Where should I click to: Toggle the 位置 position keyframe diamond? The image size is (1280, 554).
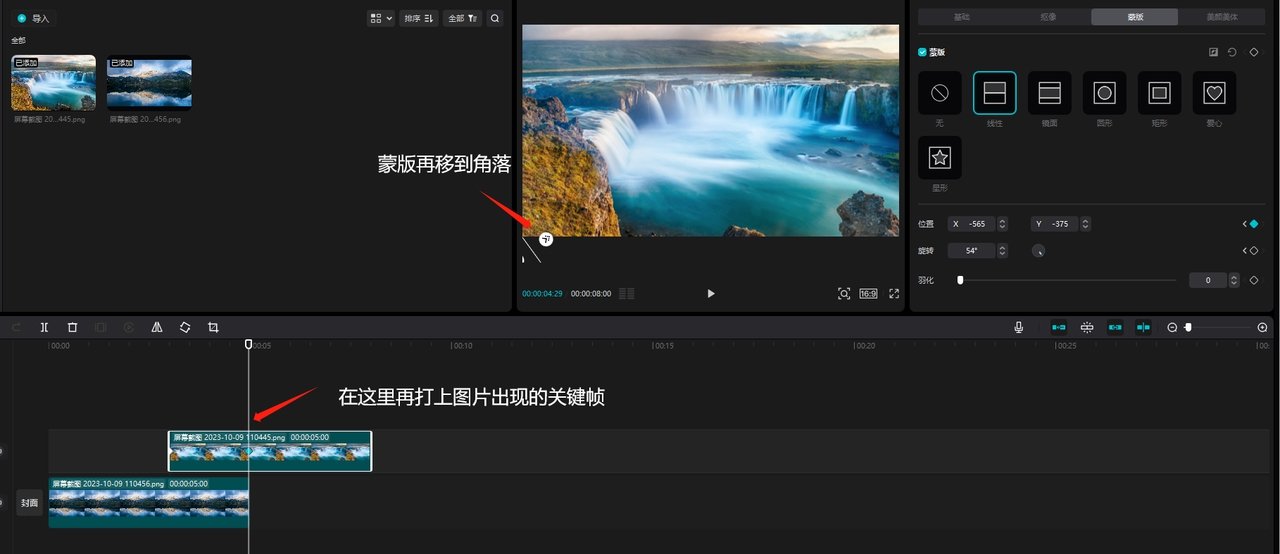(x=1254, y=224)
